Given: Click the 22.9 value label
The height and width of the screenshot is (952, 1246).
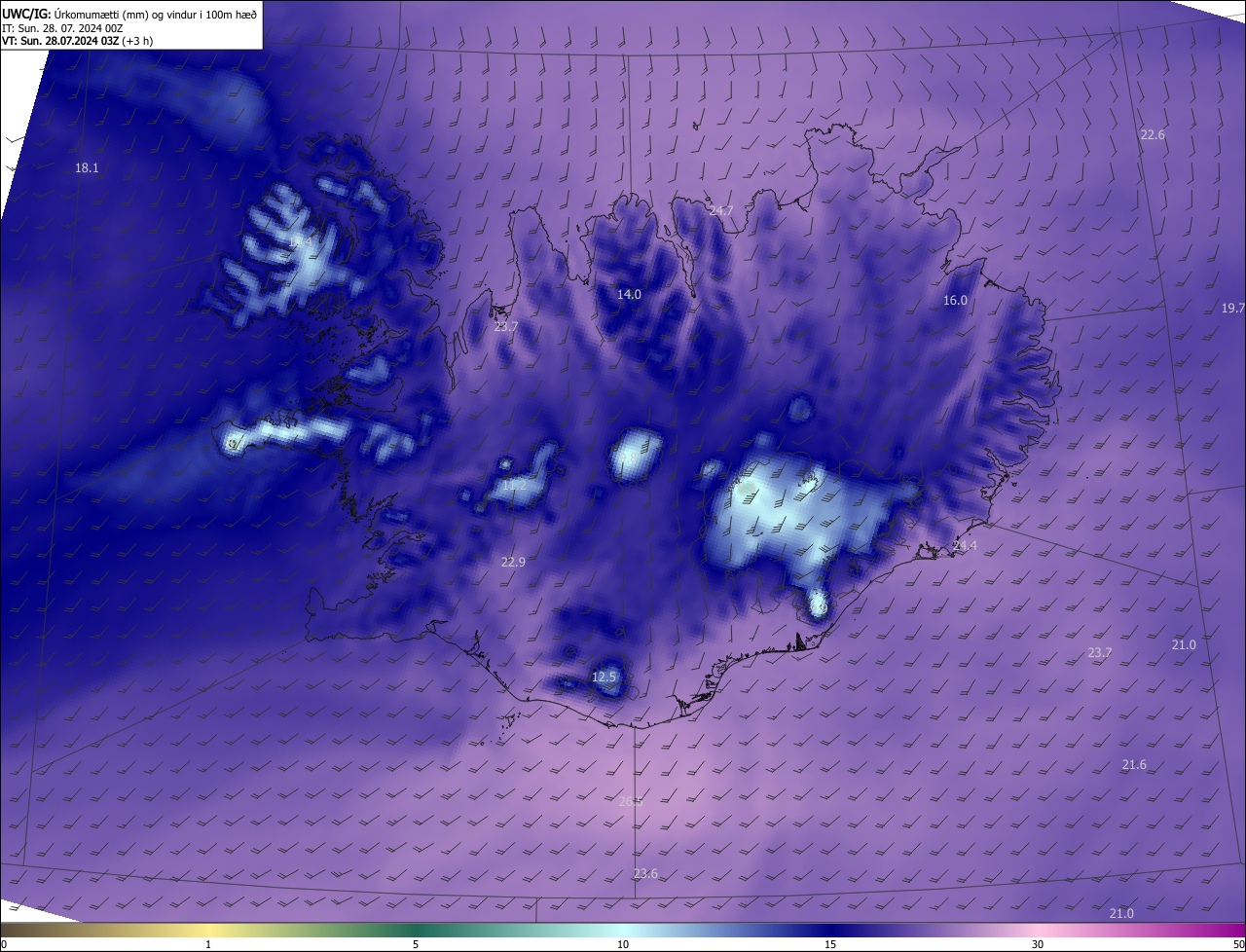Looking at the screenshot, I should (x=513, y=563).
